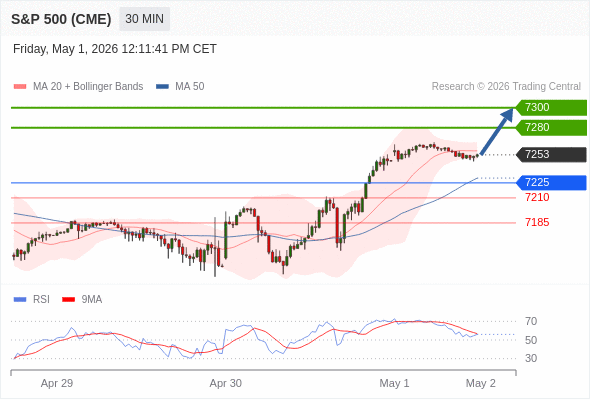590x400 pixels.
Task: Click the green 7300 resistance price tag
Action: click(551, 108)
